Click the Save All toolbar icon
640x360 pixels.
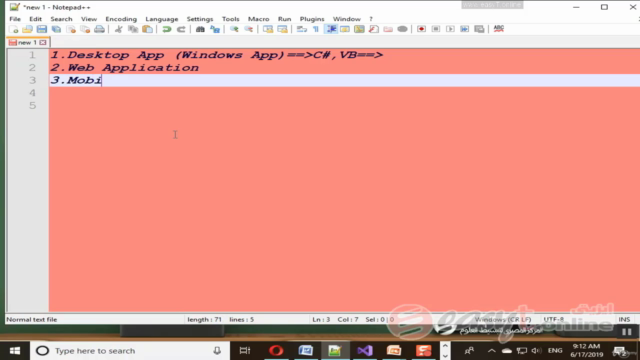pyautogui.click(x=56, y=29)
